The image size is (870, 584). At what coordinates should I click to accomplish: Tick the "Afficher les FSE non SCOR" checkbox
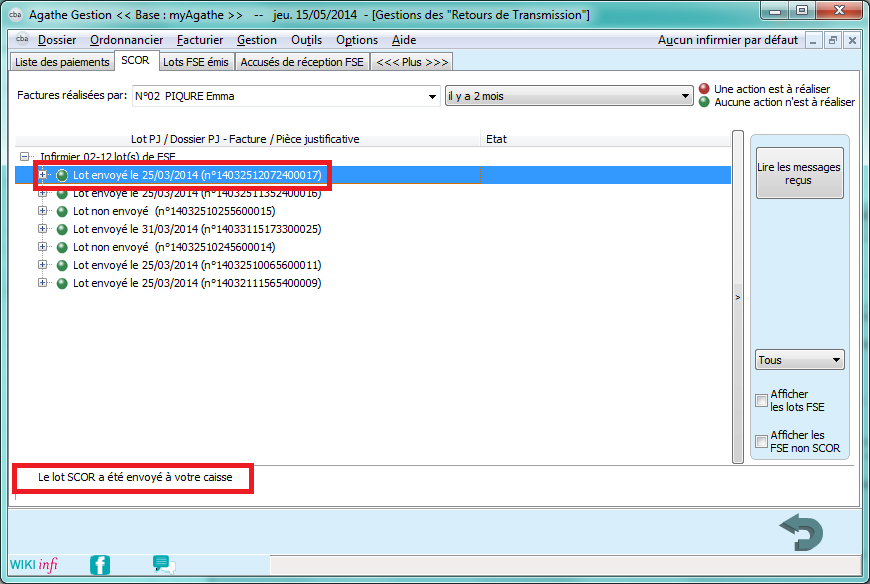pyautogui.click(x=761, y=441)
